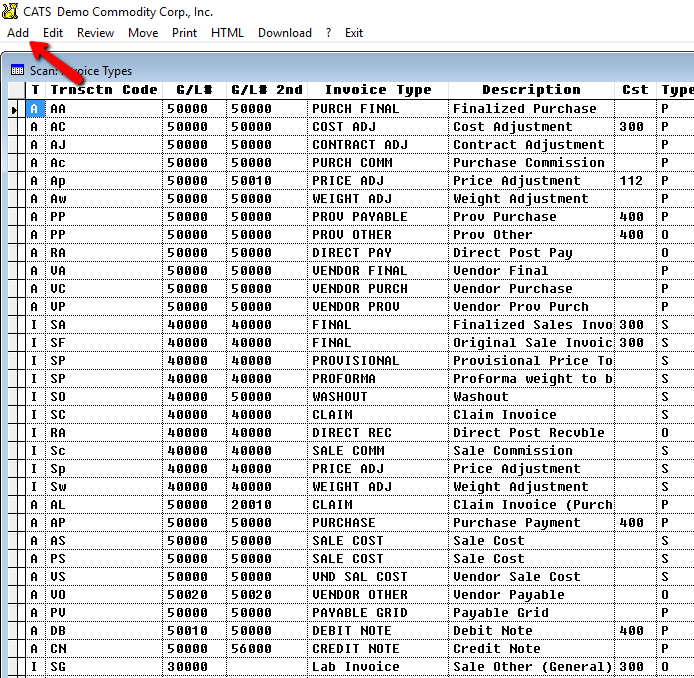This screenshot has height=678, width=694.
Task: Click transaction code Sw
Action: [104, 487]
